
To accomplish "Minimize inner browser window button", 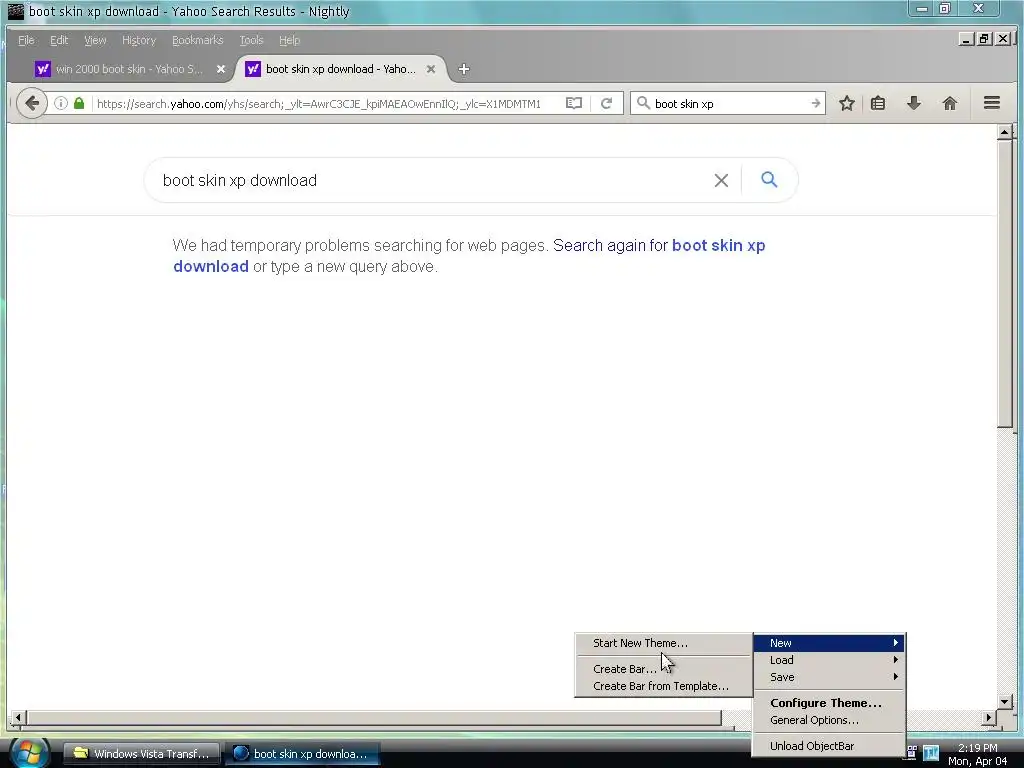I will [967, 39].
